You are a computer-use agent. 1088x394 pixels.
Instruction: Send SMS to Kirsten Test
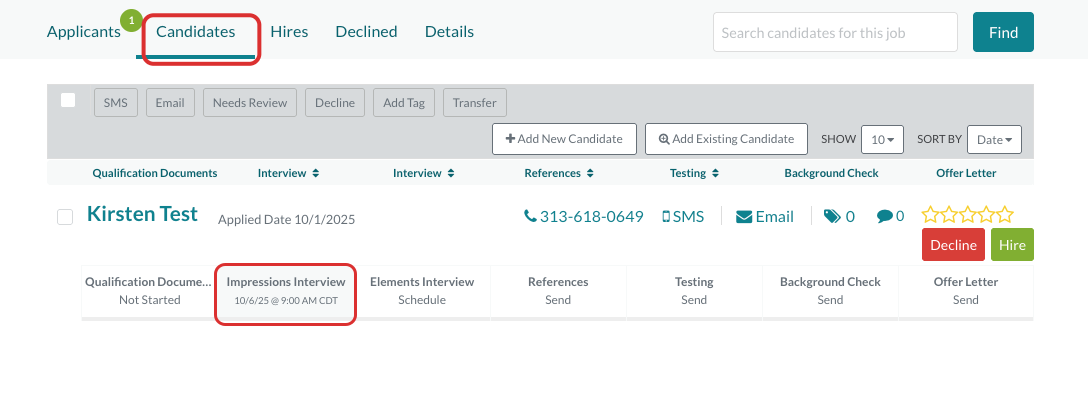(683, 216)
